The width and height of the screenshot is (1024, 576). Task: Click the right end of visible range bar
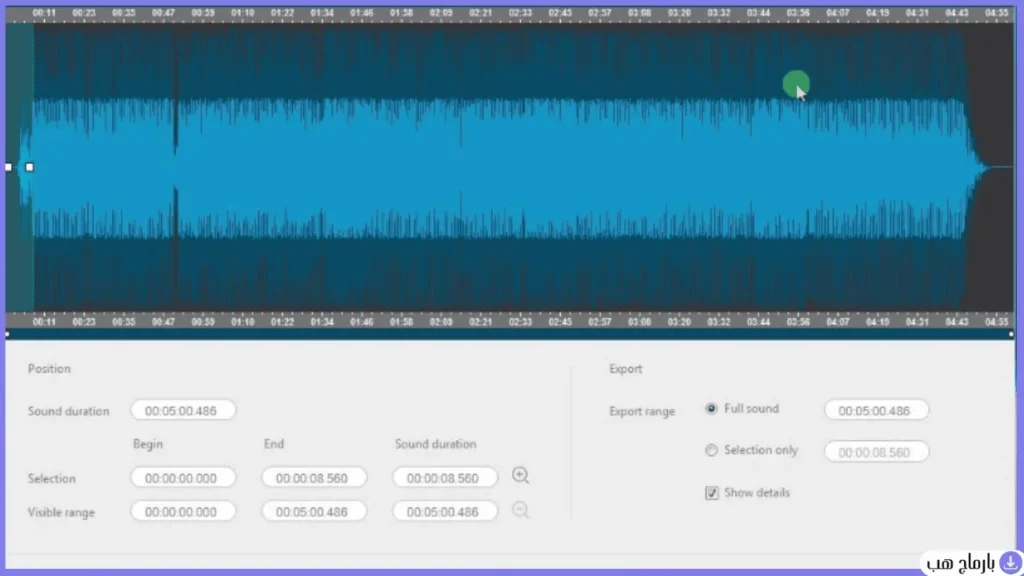click(x=1011, y=334)
